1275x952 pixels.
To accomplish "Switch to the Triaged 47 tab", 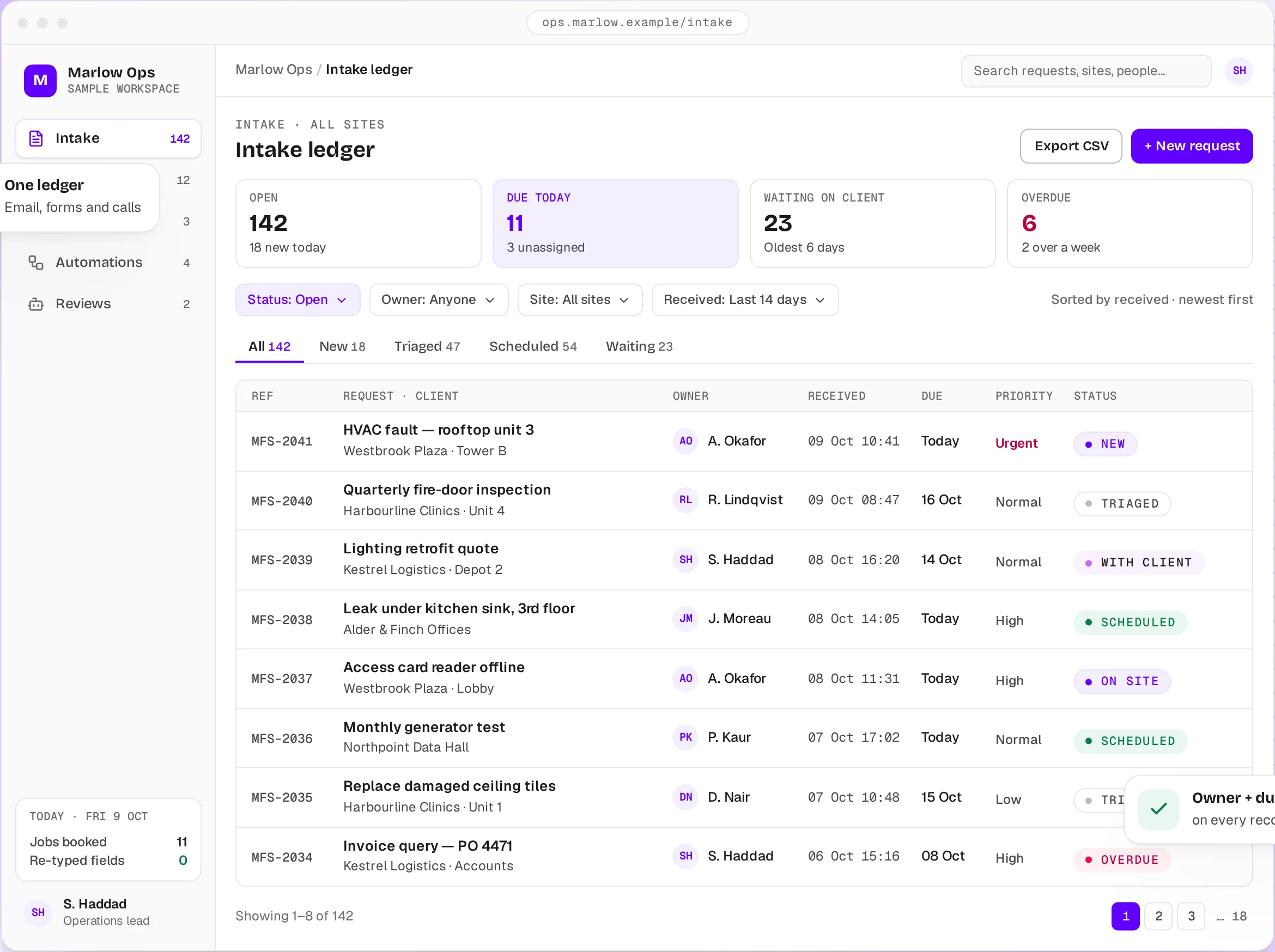I will pyautogui.click(x=427, y=346).
